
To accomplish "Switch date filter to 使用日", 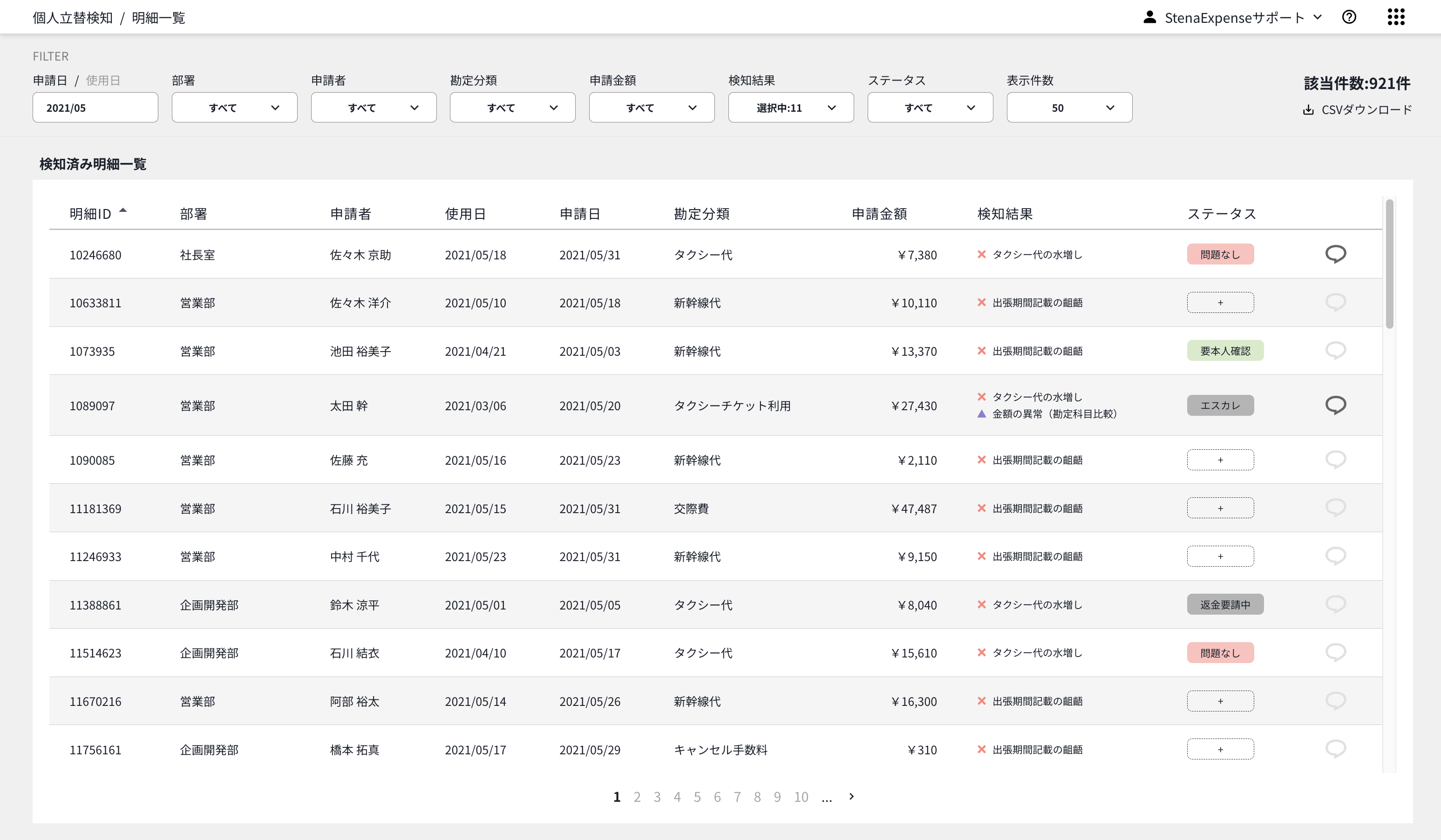I will click(x=103, y=81).
